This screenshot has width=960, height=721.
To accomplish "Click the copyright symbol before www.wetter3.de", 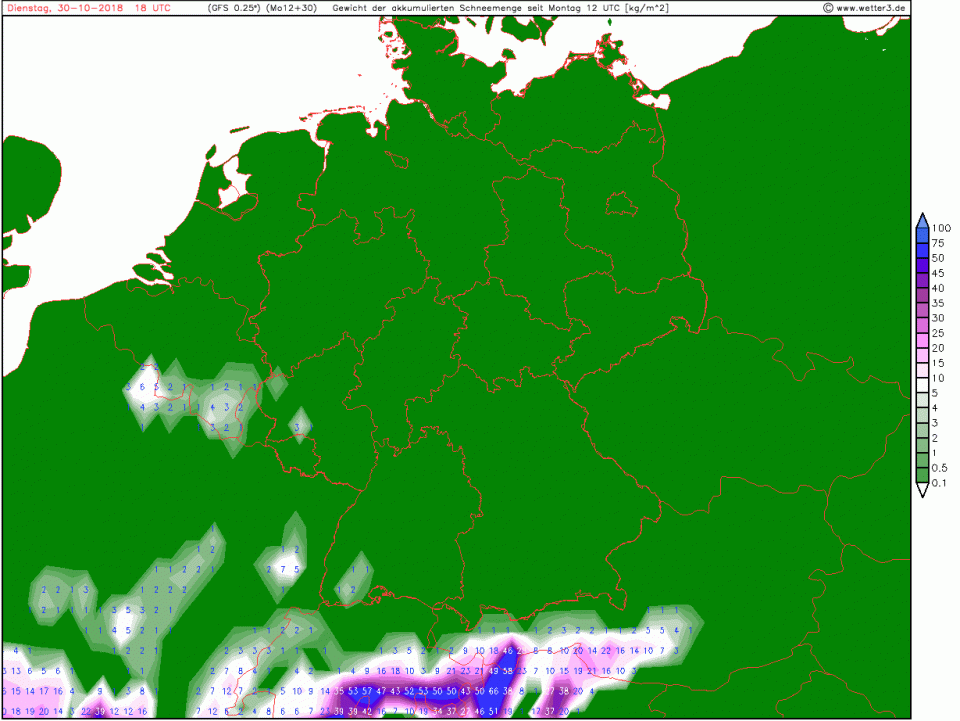I will 828,8.
